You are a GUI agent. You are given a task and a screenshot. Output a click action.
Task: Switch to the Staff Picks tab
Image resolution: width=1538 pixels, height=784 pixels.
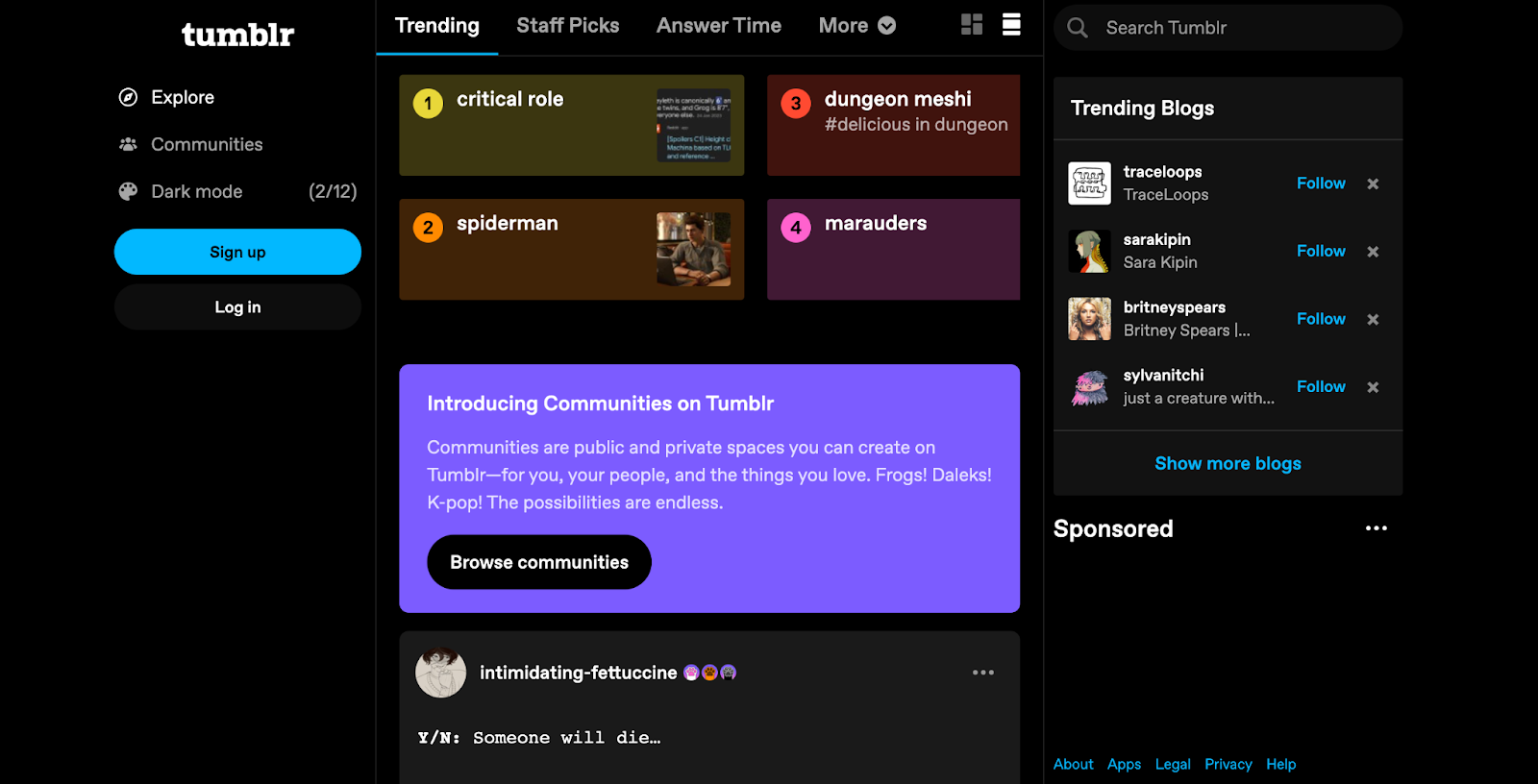click(x=568, y=26)
